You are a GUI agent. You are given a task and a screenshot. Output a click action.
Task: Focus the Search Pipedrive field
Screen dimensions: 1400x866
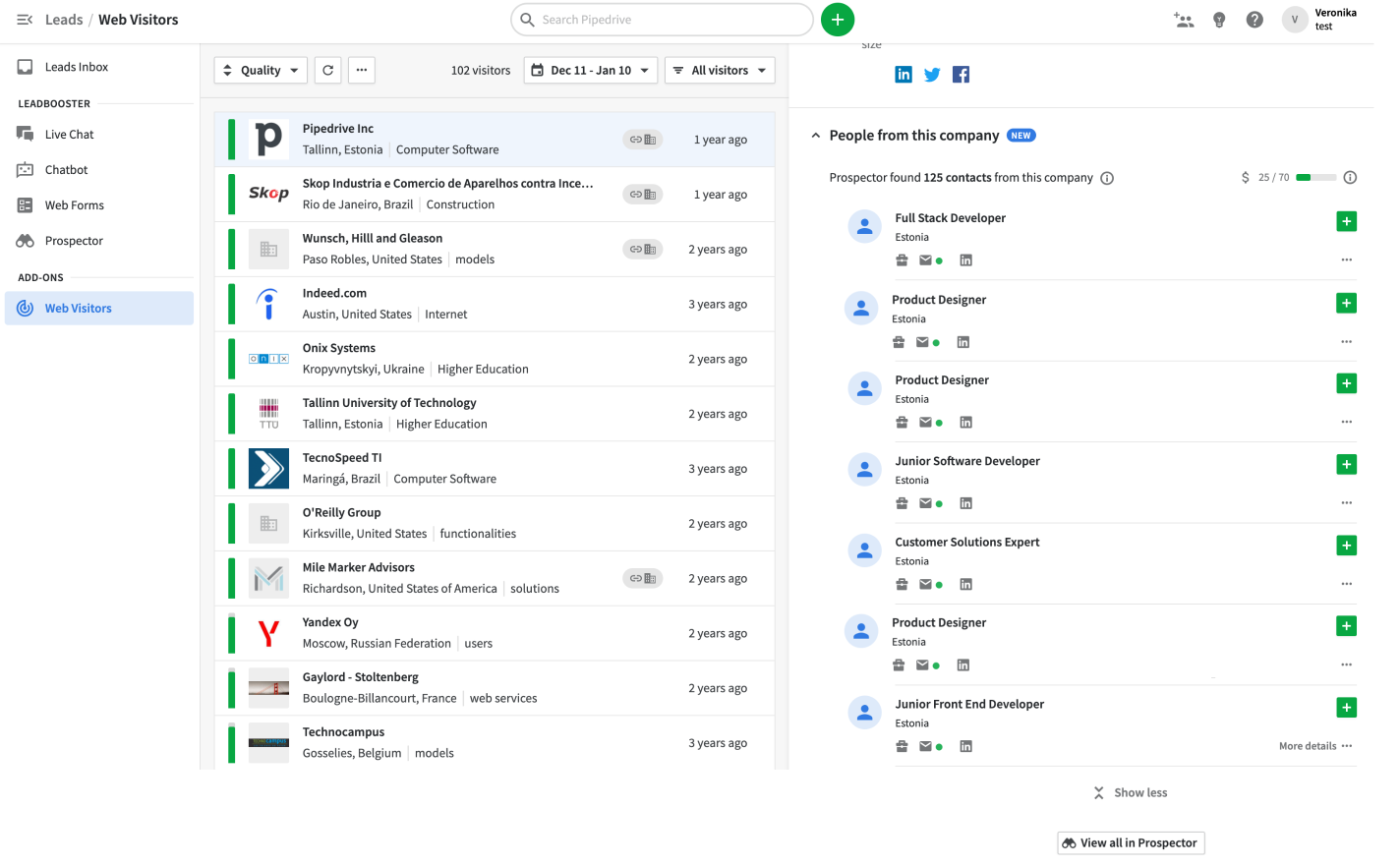pos(662,20)
